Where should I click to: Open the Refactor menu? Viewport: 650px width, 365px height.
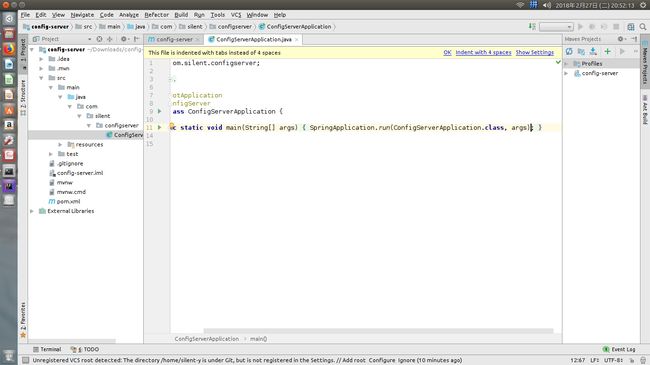(156, 15)
